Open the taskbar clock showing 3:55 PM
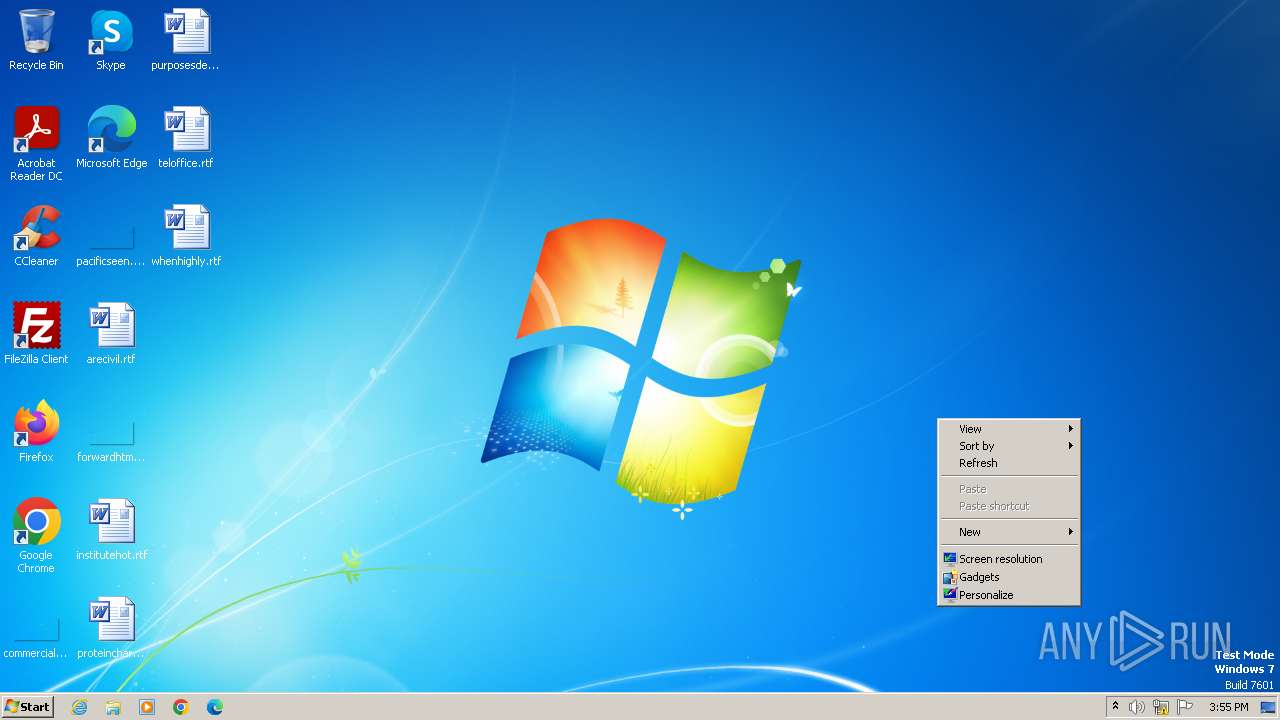This screenshot has width=1280, height=720. coord(1228,707)
